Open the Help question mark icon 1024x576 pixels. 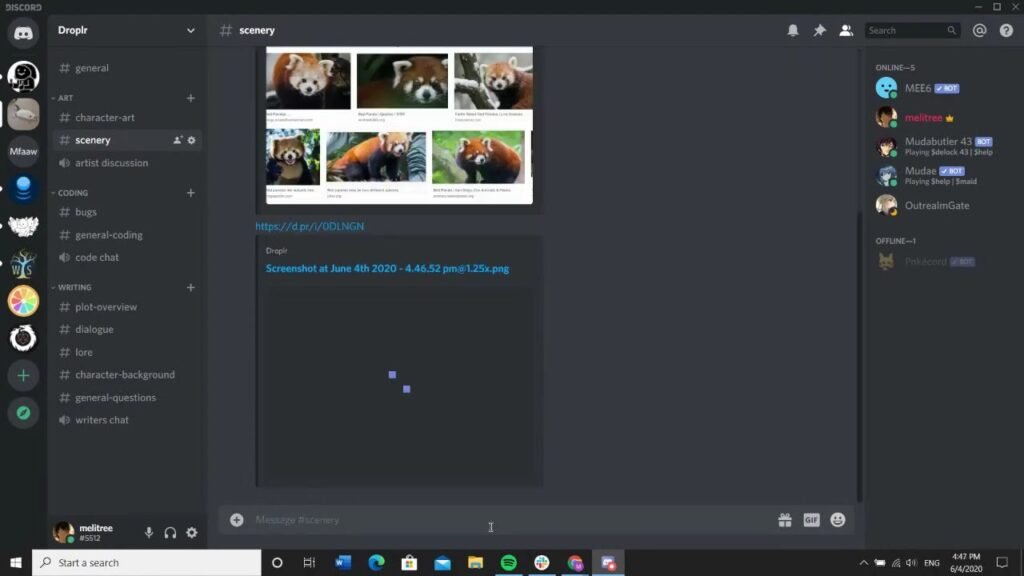1006,31
